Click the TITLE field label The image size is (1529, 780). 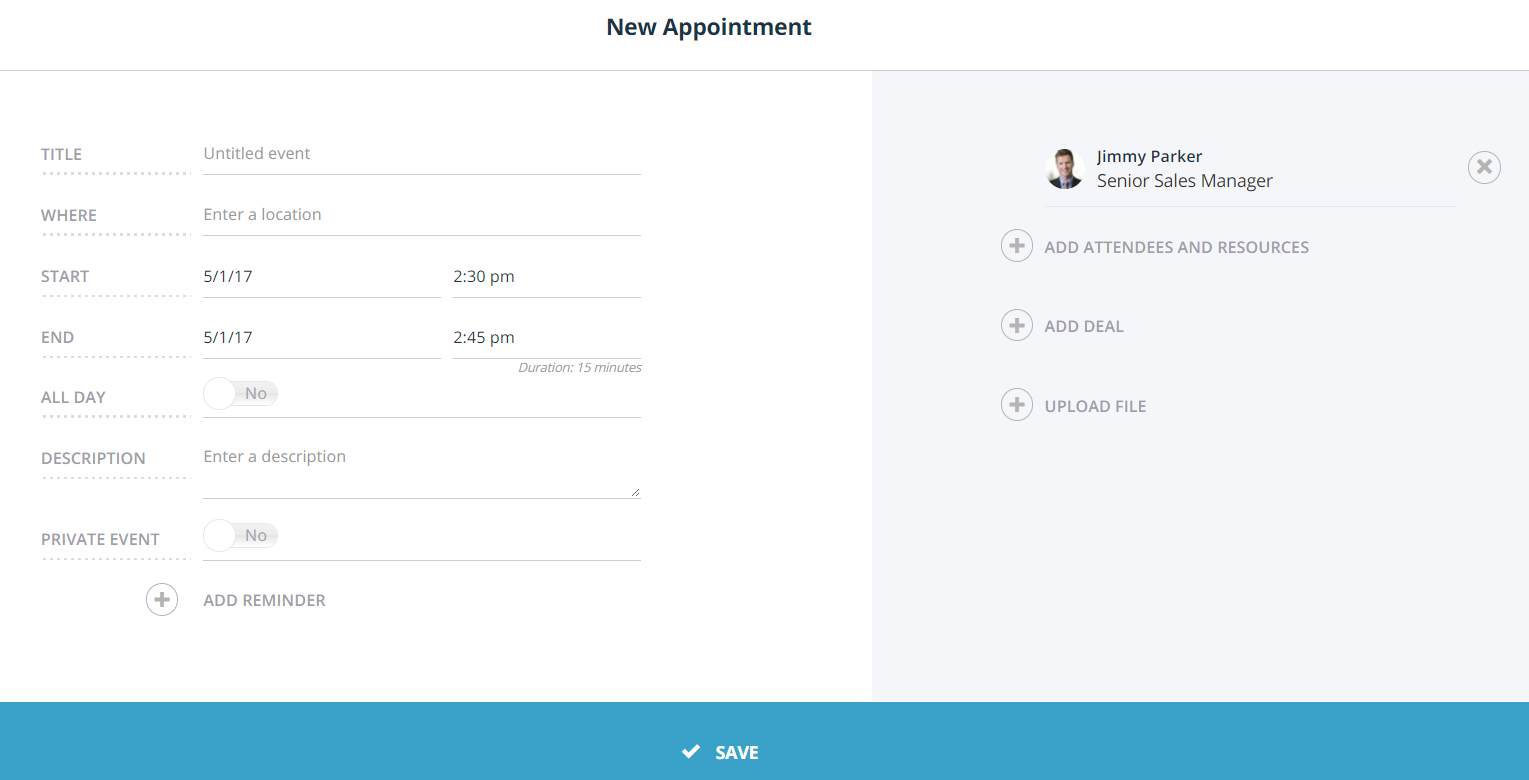click(x=61, y=154)
